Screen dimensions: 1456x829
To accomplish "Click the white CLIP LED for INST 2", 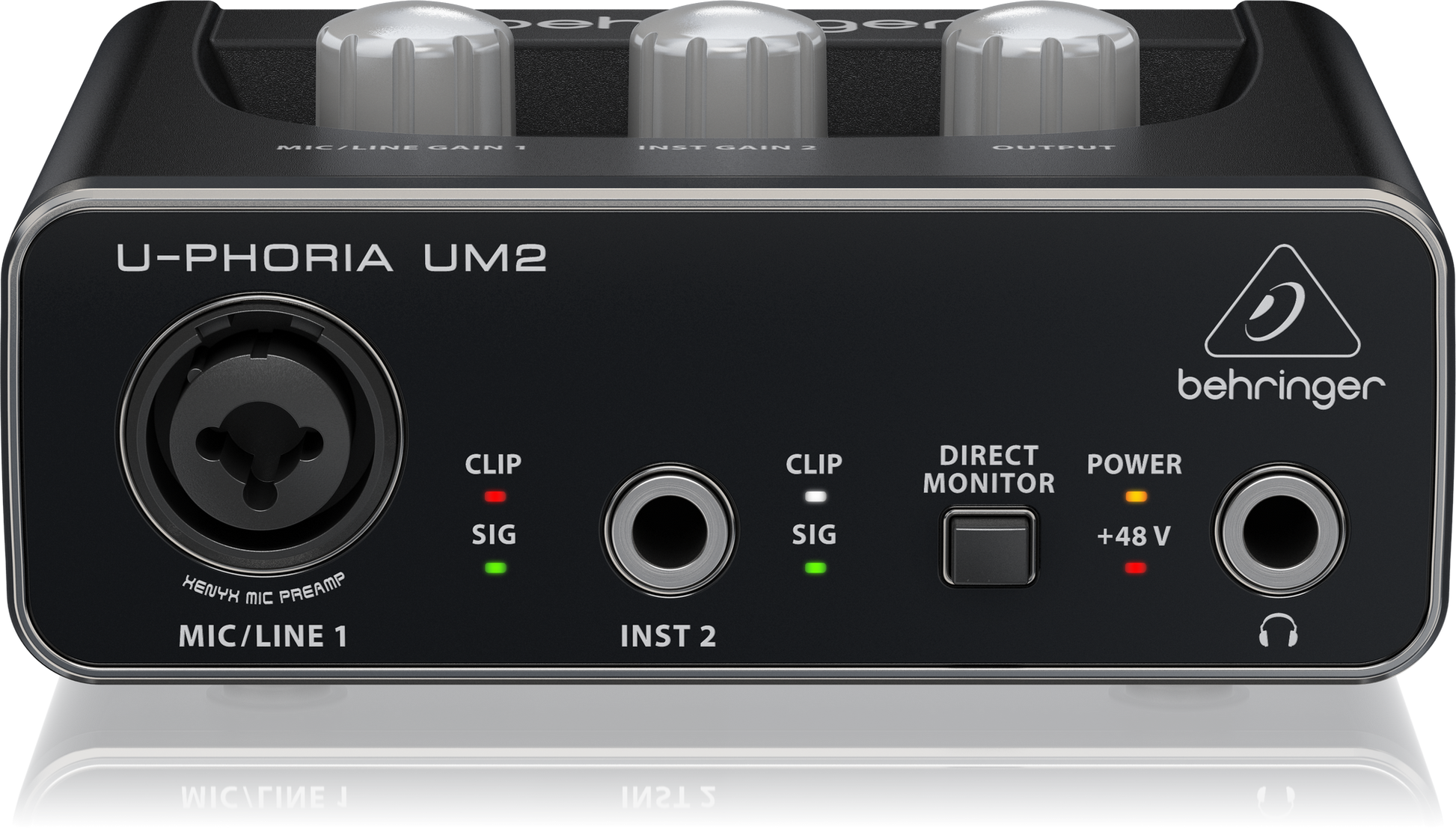I will pyautogui.click(x=815, y=496).
